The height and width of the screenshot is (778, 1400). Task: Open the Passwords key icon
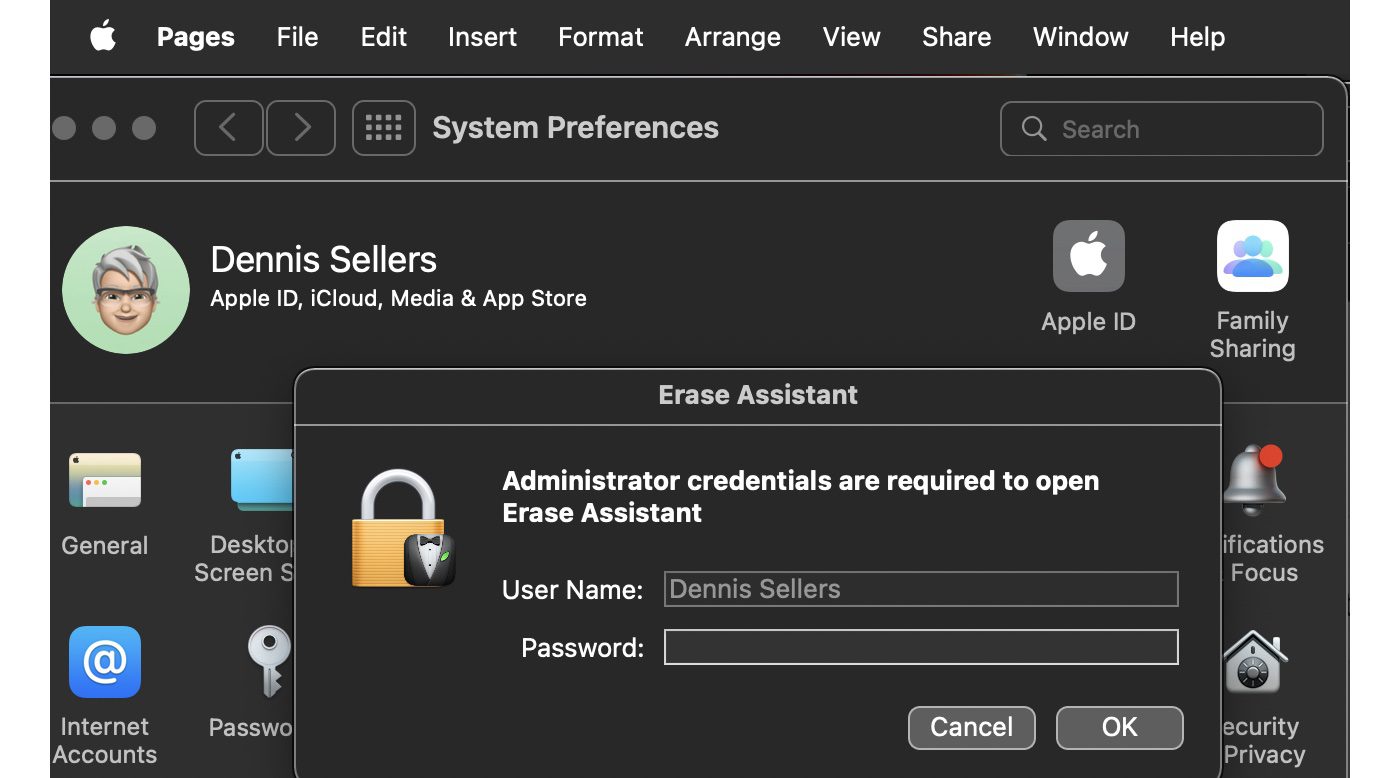point(267,662)
